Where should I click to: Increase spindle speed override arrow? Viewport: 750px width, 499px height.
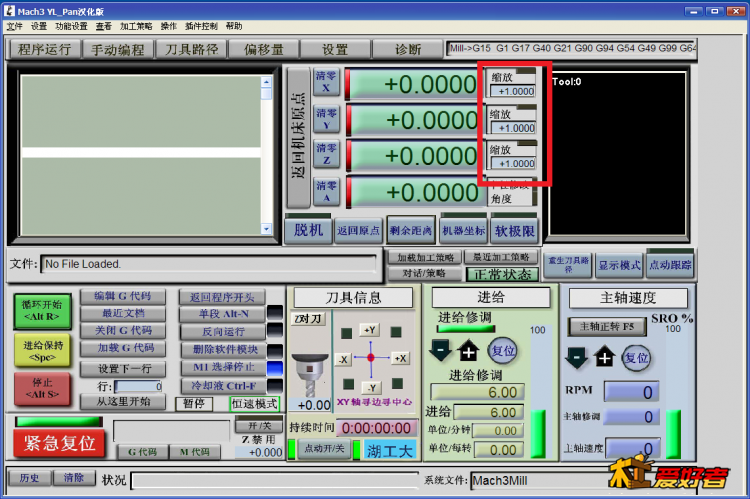point(605,357)
